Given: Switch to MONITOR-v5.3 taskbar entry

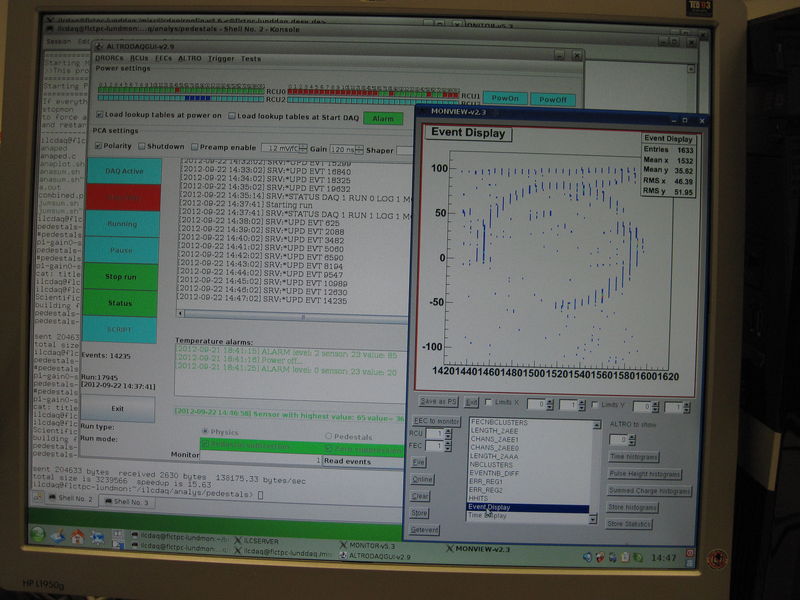Looking at the screenshot, I should [x=368, y=546].
